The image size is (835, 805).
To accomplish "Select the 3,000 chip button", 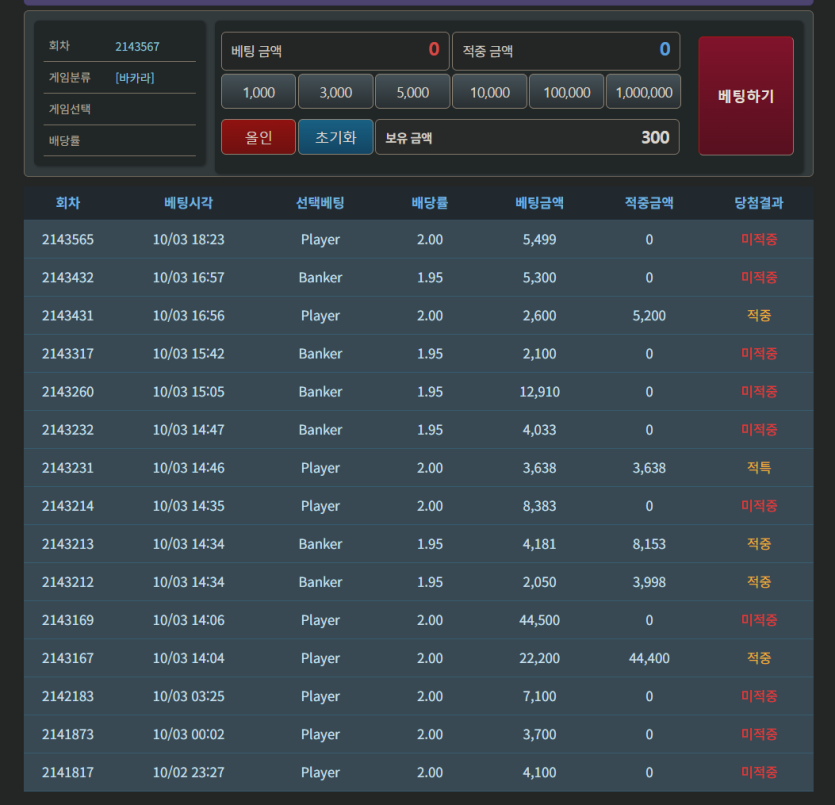I will coord(335,92).
